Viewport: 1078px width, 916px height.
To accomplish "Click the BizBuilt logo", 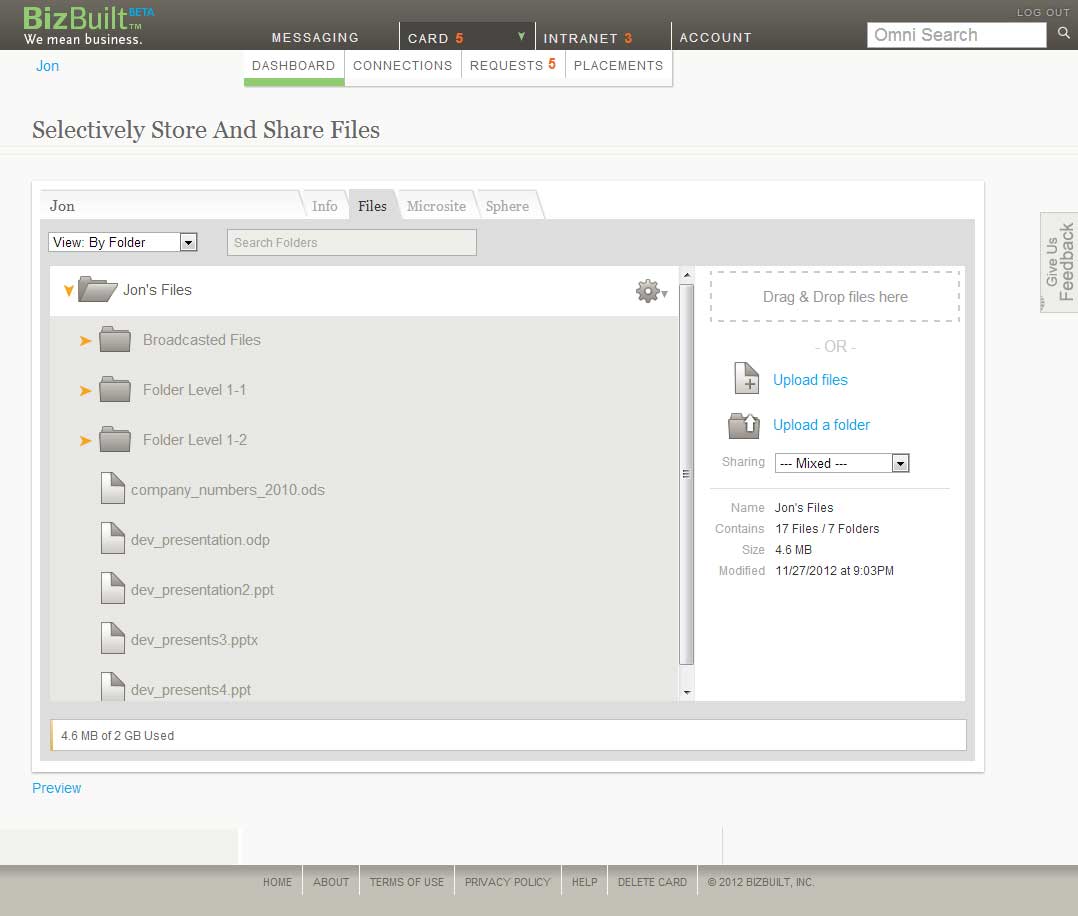I will point(89,25).
